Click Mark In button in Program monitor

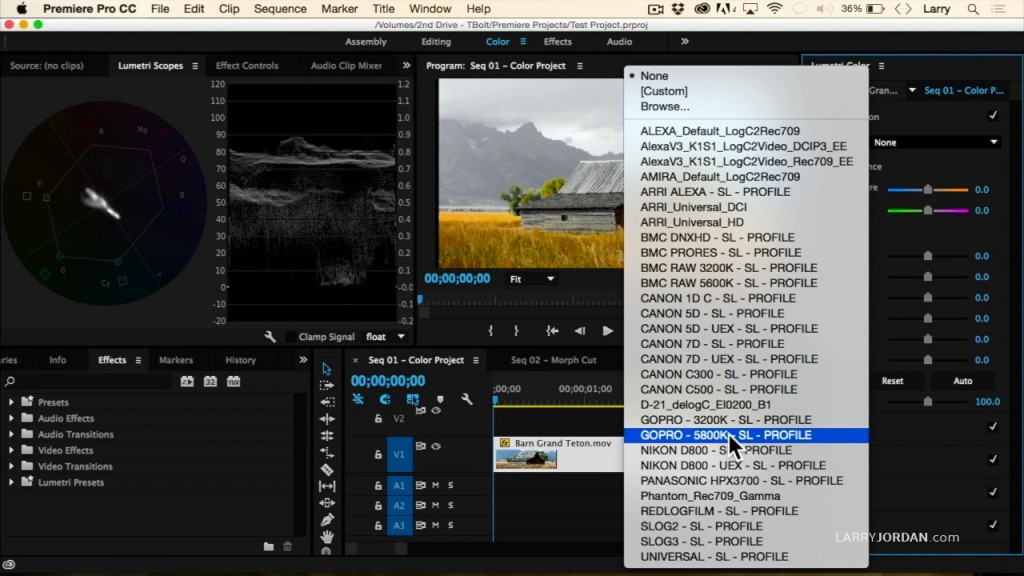(x=490, y=331)
